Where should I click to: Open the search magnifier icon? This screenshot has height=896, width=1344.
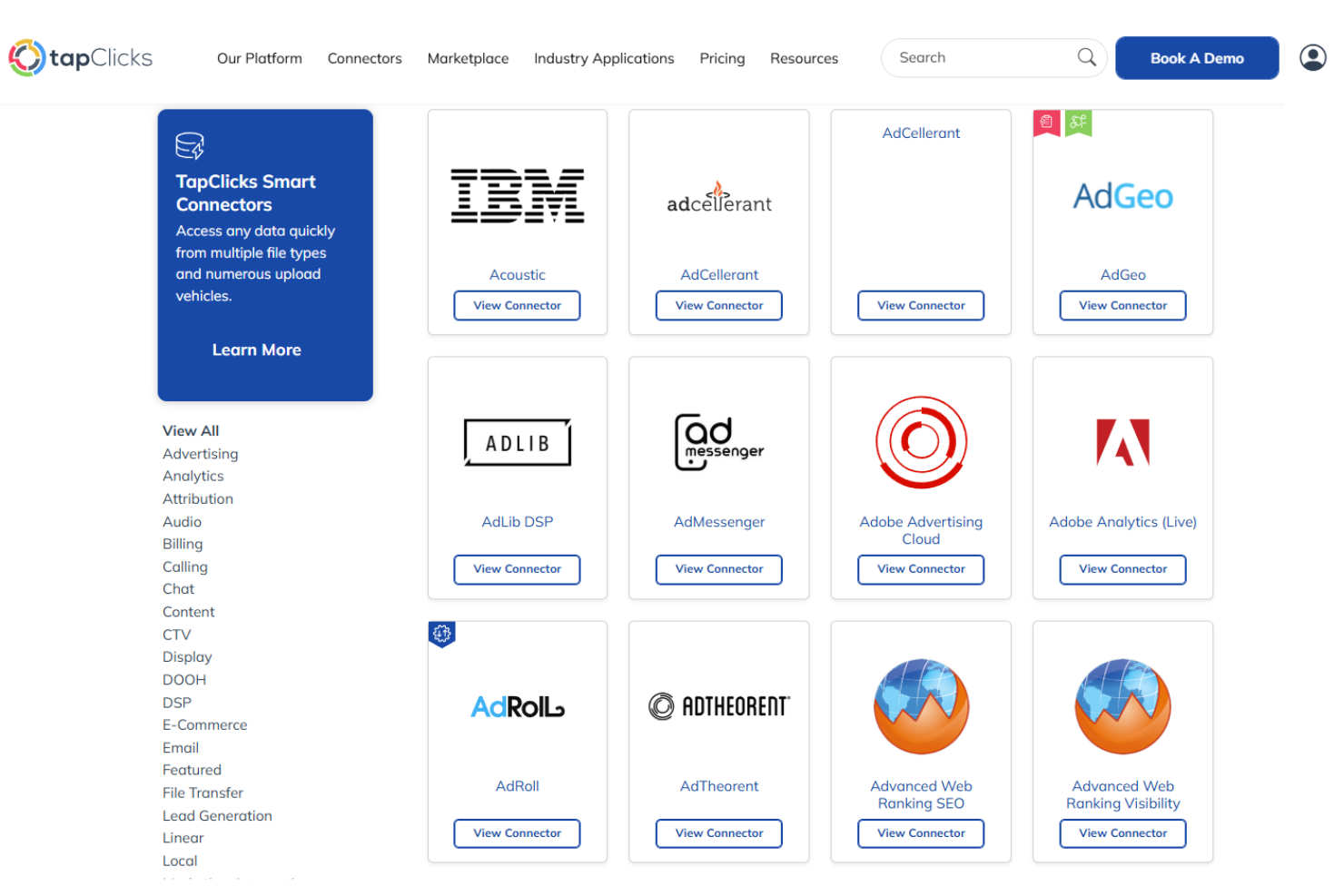[x=1086, y=57]
